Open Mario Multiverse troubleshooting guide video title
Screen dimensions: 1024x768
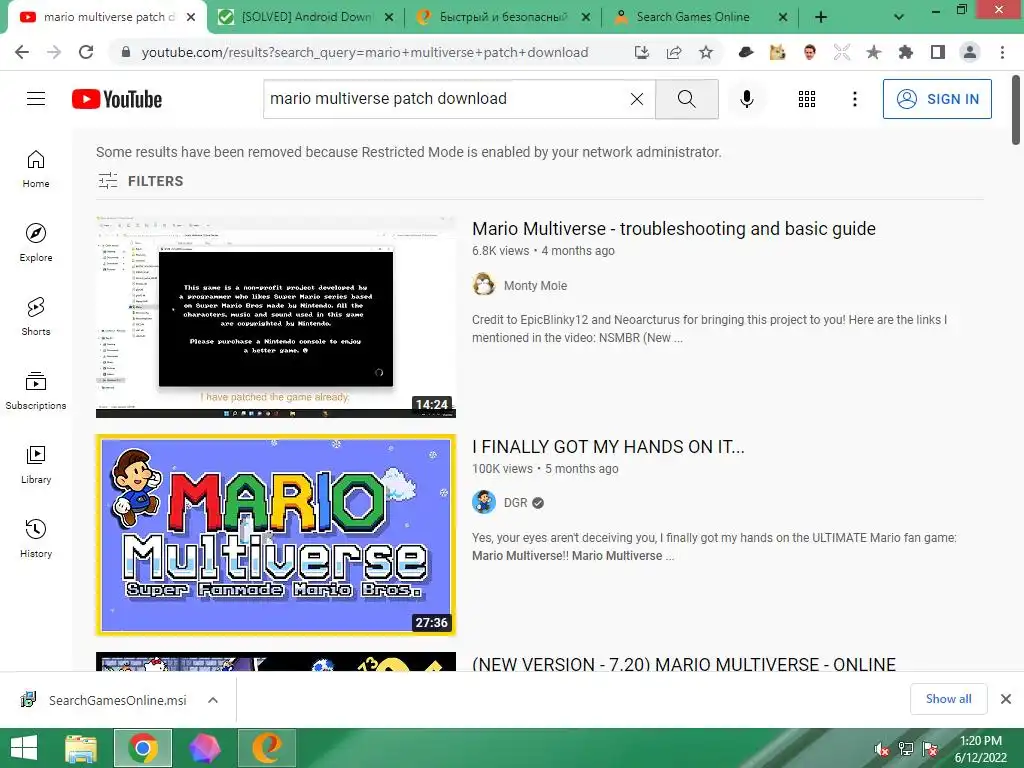tap(674, 229)
